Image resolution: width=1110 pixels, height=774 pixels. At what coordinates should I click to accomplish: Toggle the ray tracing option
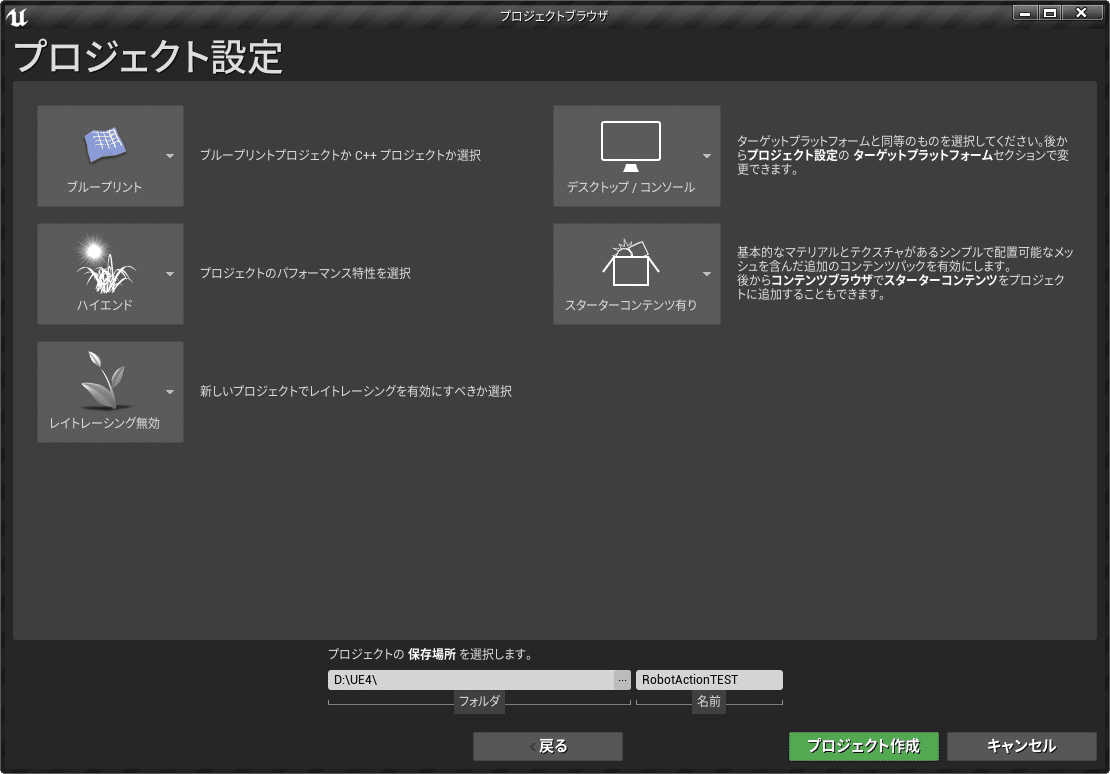tap(172, 391)
